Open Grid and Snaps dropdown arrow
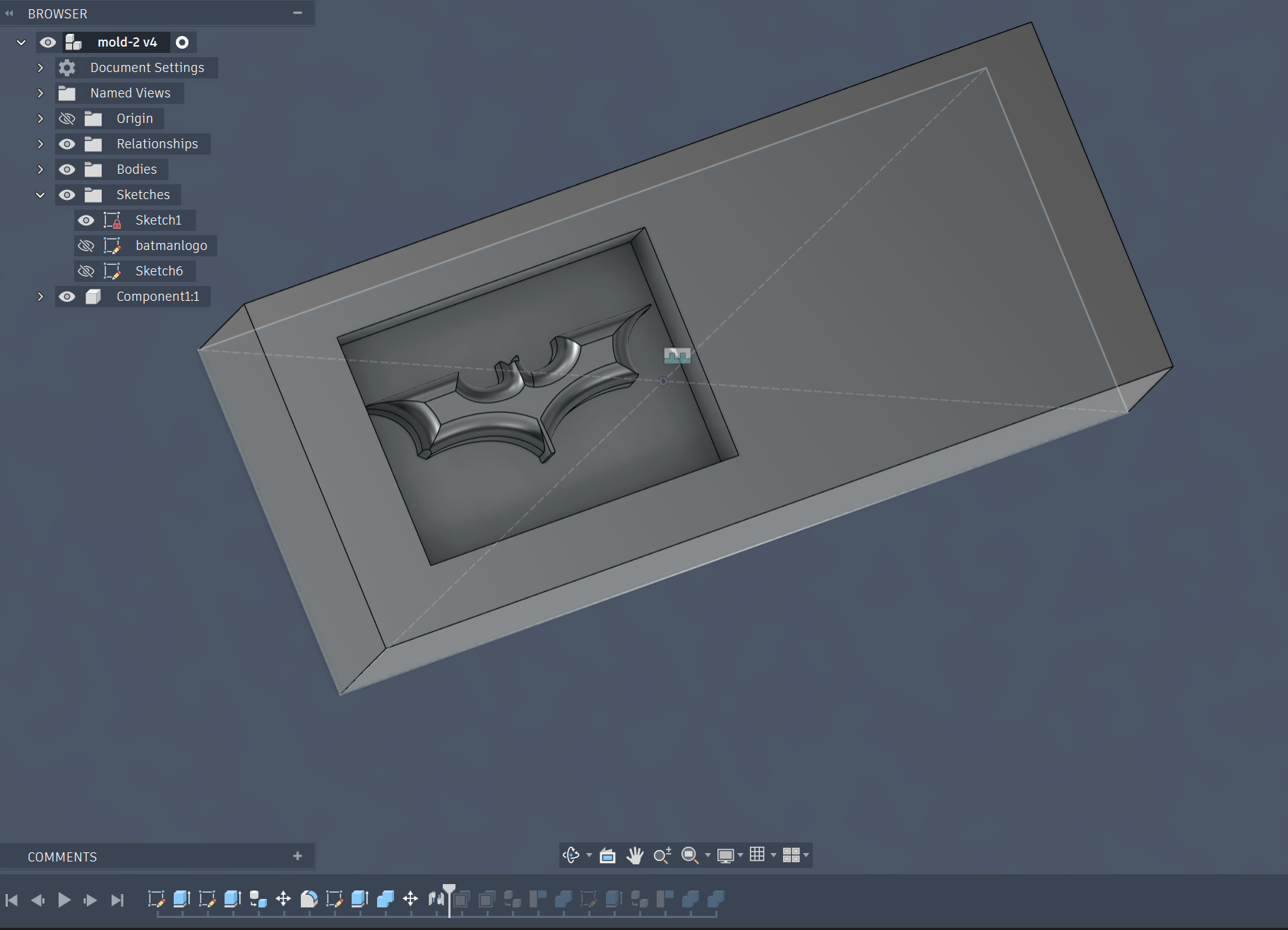 point(773,856)
